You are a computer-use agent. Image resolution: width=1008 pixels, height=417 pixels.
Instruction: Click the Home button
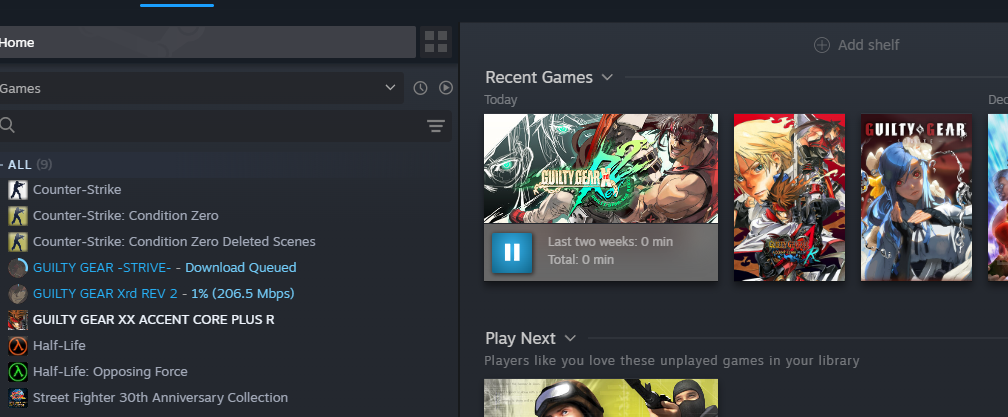[x=207, y=42]
